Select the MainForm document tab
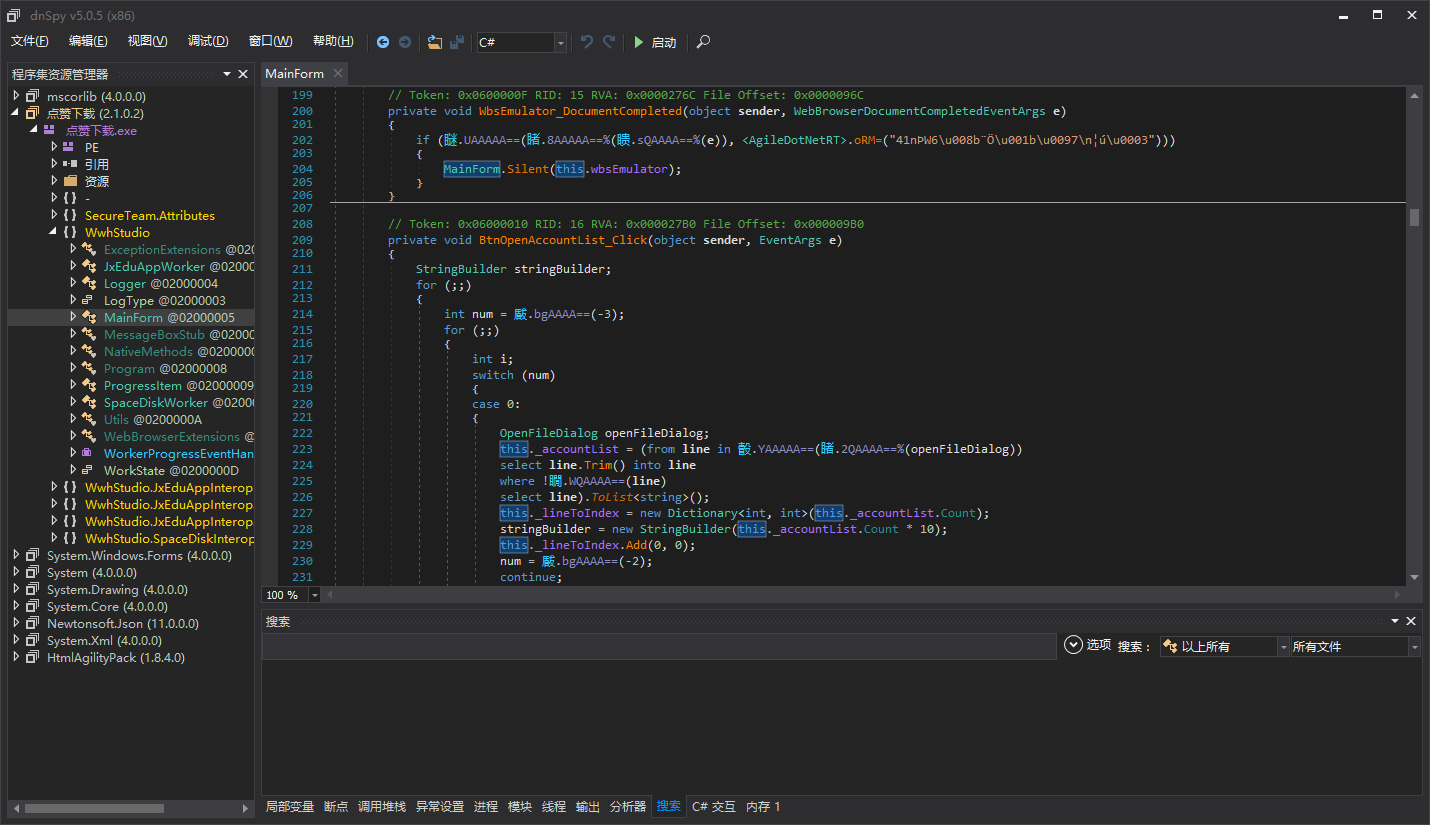The width and height of the screenshot is (1430, 825). (x=294, y=73)
